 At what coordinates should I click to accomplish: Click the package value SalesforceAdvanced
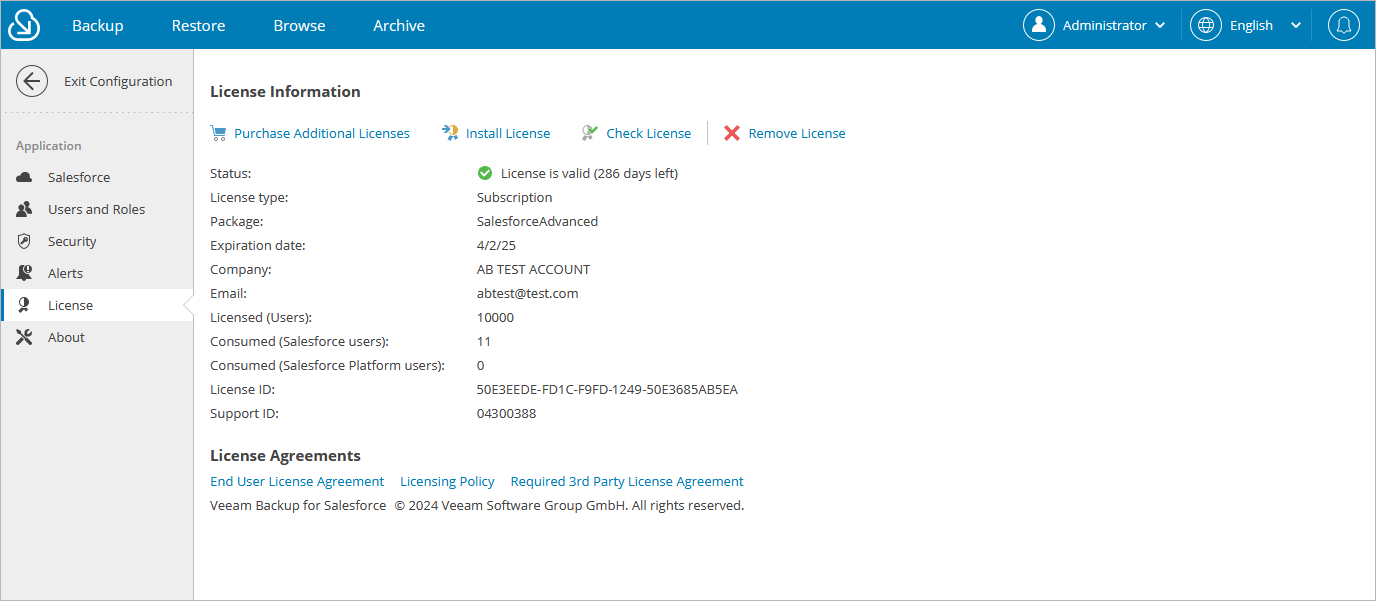[x=537, y=221]
